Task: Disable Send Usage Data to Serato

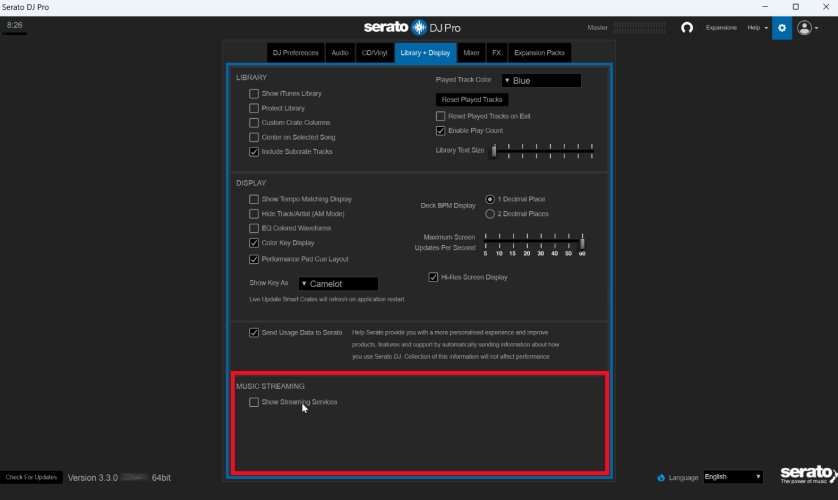Action: 254,333
